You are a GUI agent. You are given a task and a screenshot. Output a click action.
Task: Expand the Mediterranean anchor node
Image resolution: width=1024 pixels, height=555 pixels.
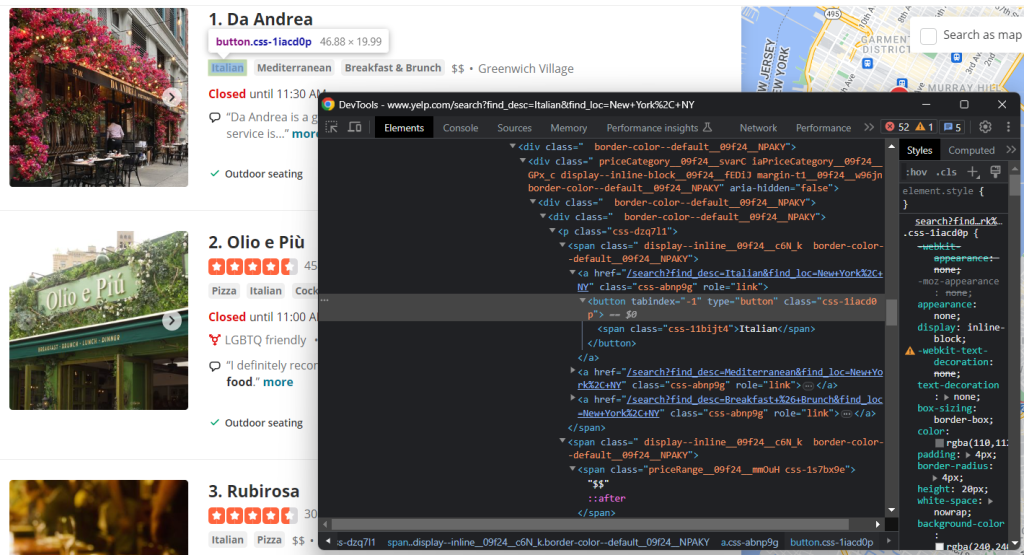click(573, 371)
